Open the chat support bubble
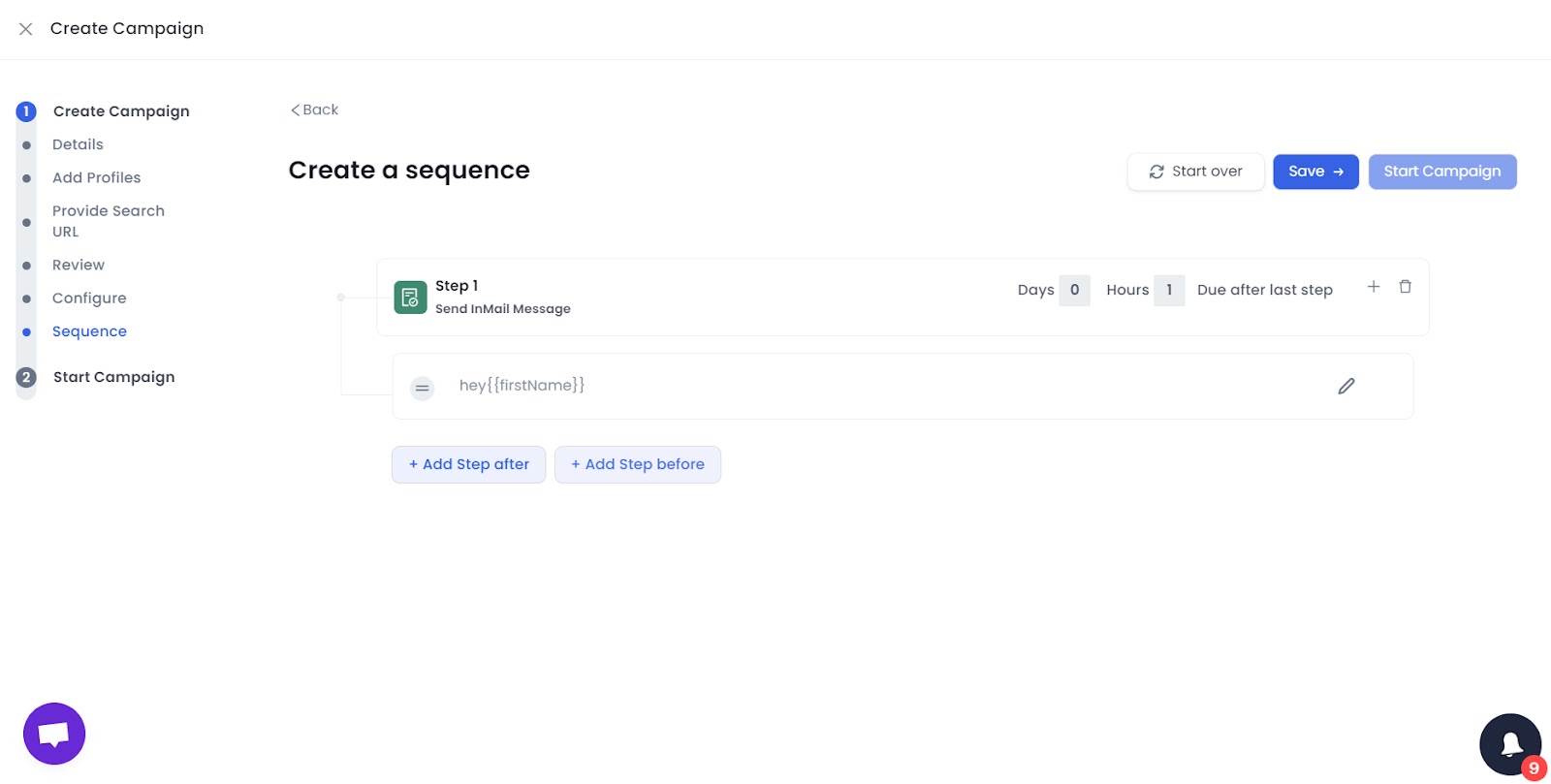 point(54,734)
